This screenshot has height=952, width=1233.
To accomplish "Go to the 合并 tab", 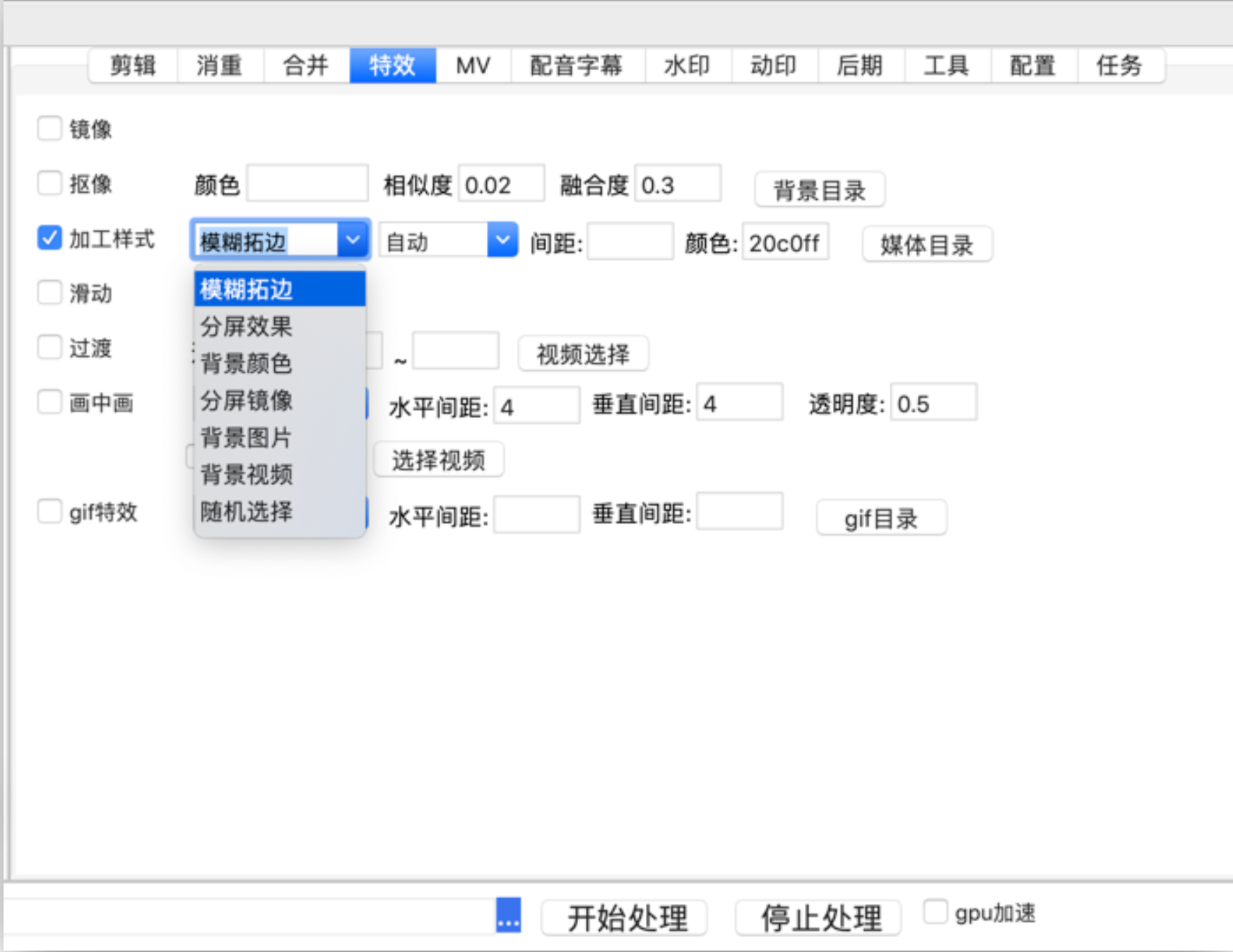I will pos(306,66).
